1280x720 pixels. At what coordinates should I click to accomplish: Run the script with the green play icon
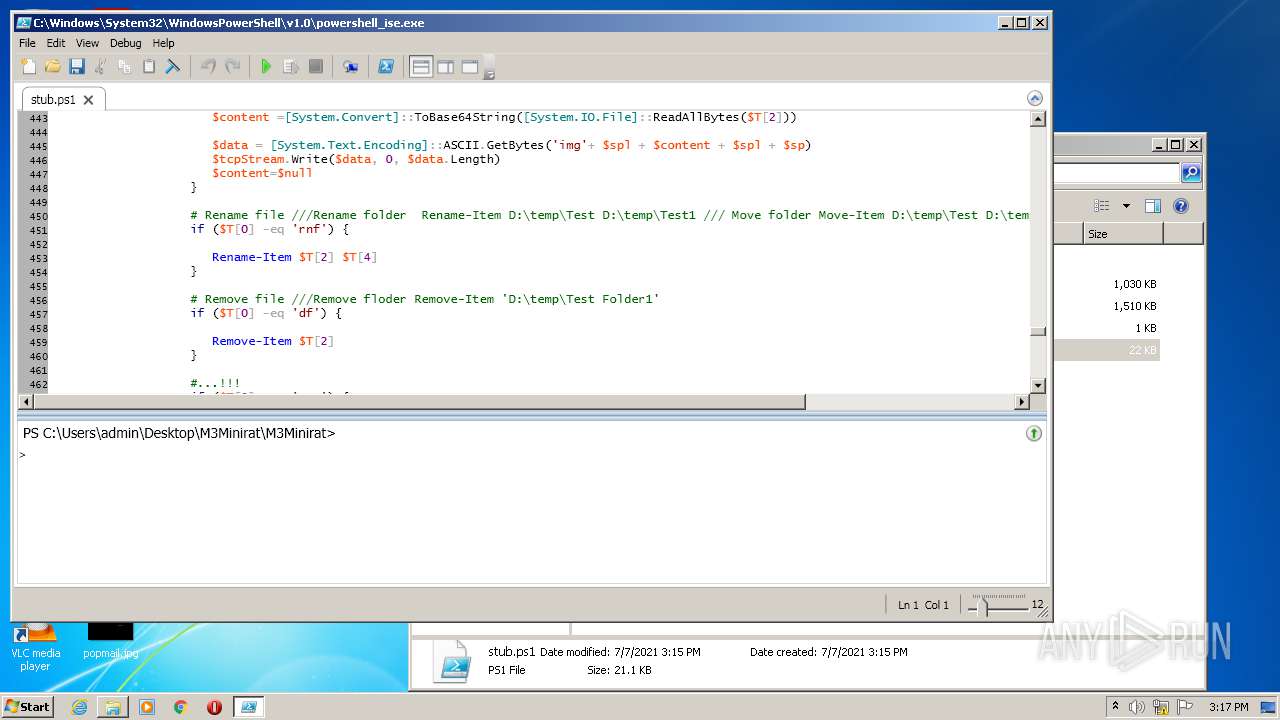coord(266,67)
